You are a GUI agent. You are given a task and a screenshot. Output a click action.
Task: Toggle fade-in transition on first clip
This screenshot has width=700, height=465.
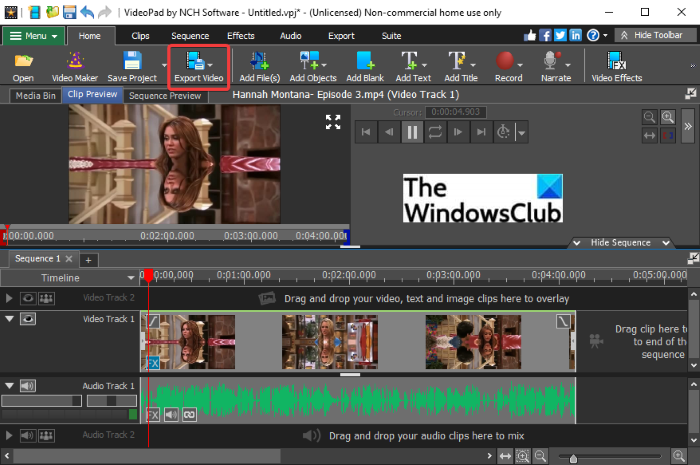(x=154, y=321)
